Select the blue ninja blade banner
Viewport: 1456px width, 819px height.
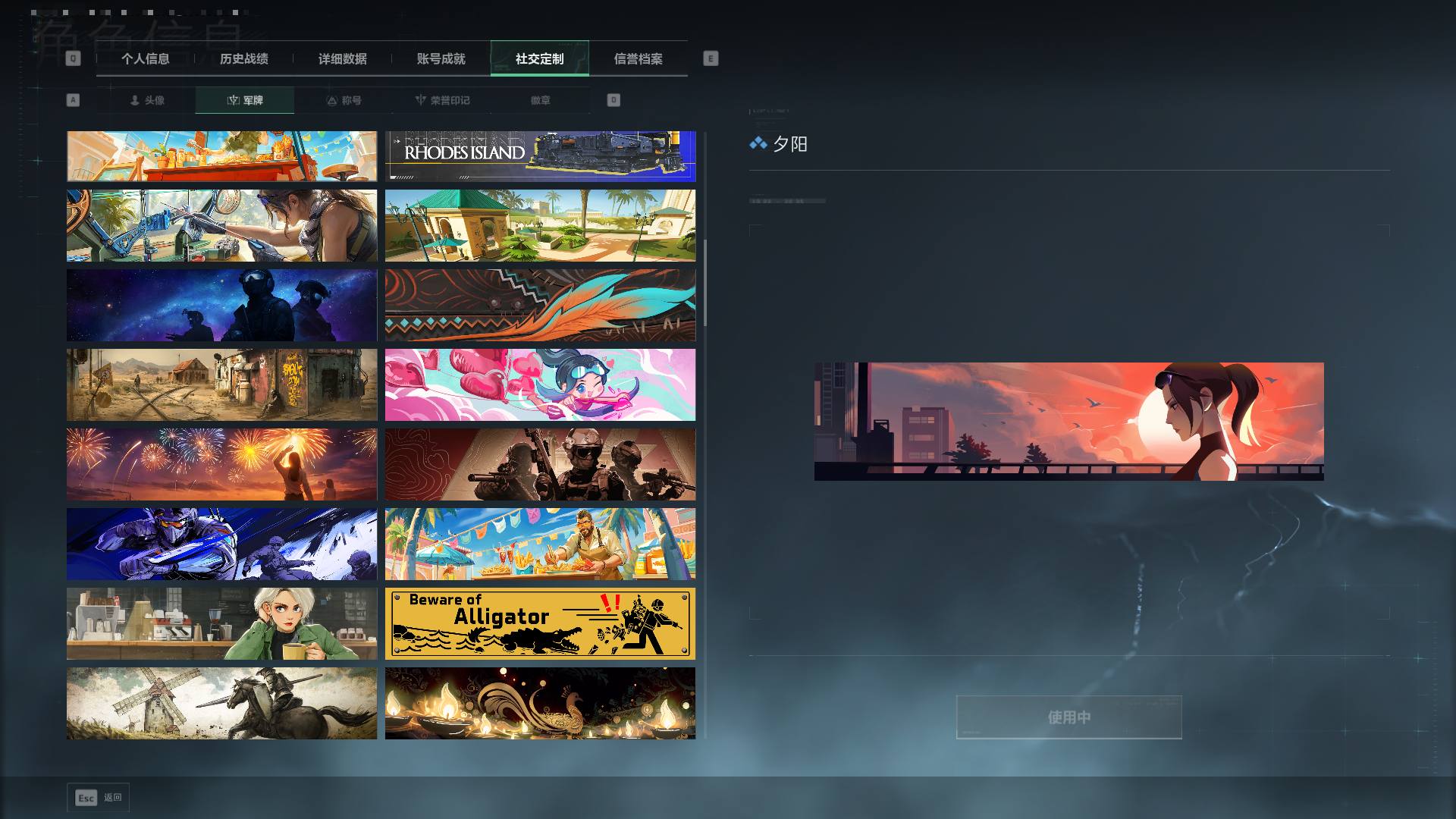221,544
